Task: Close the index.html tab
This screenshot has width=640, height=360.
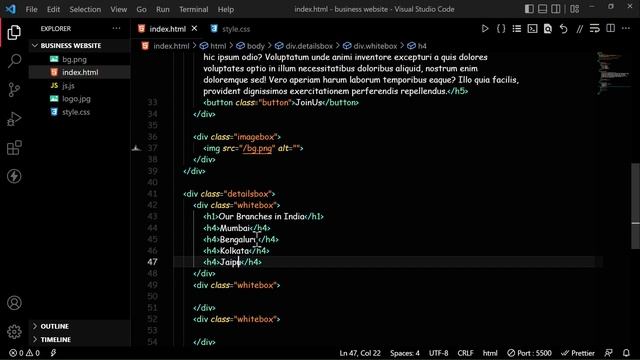Action: click(x=194, y=29)
